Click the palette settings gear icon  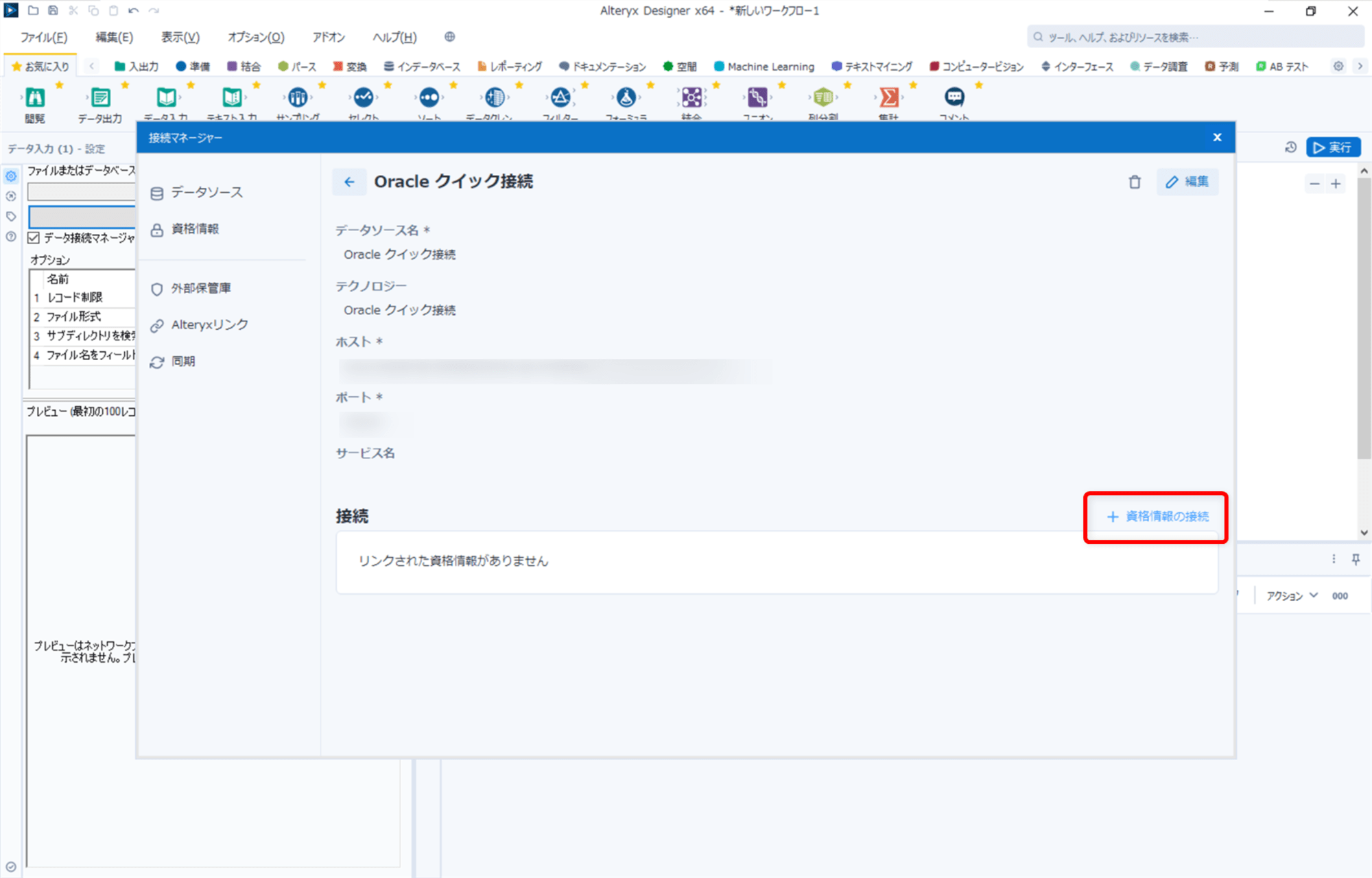pyautogui.click(x=1338, y=67)
